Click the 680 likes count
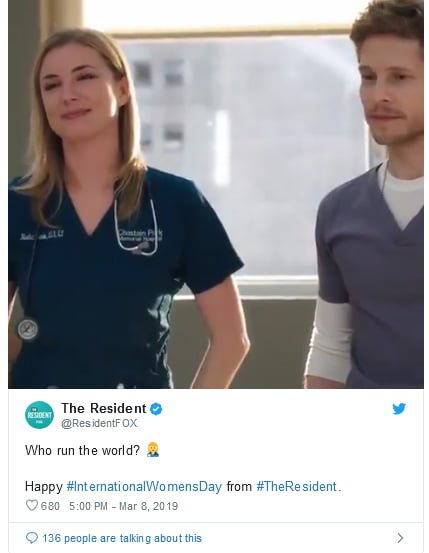 [50, 506]
